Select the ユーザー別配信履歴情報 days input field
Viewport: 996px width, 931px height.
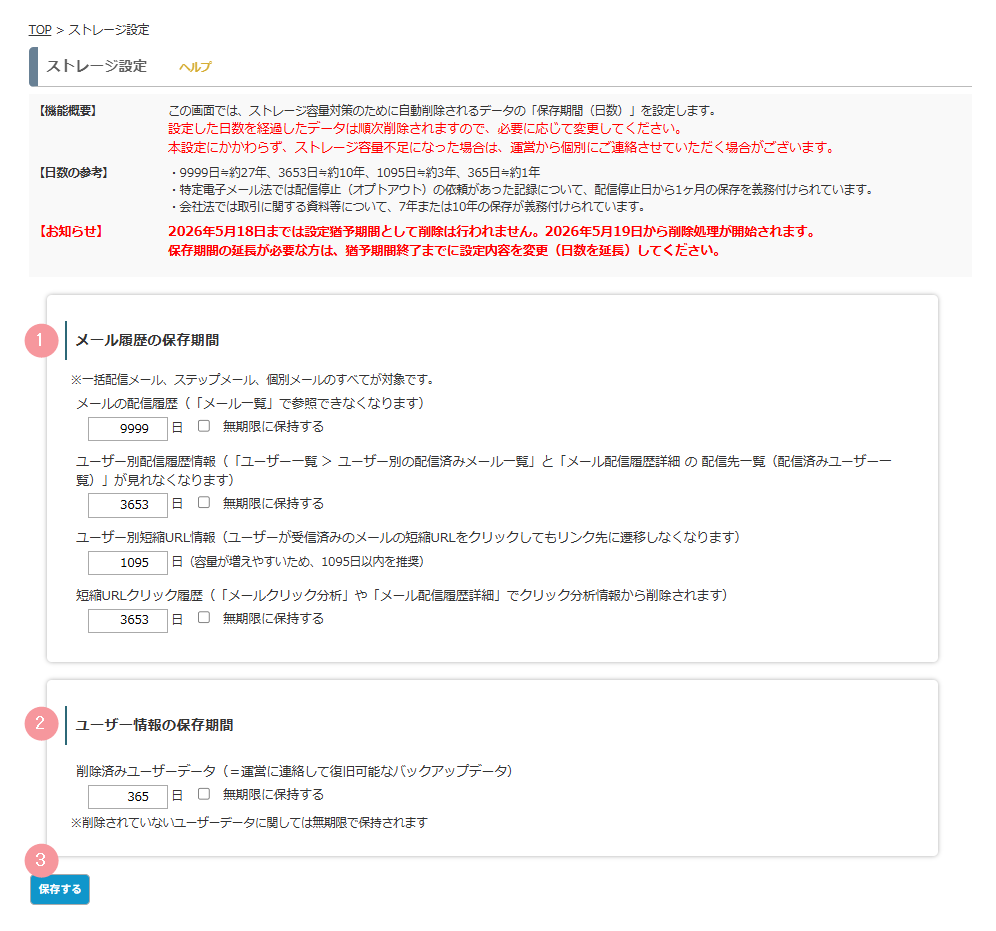(127, 505)
